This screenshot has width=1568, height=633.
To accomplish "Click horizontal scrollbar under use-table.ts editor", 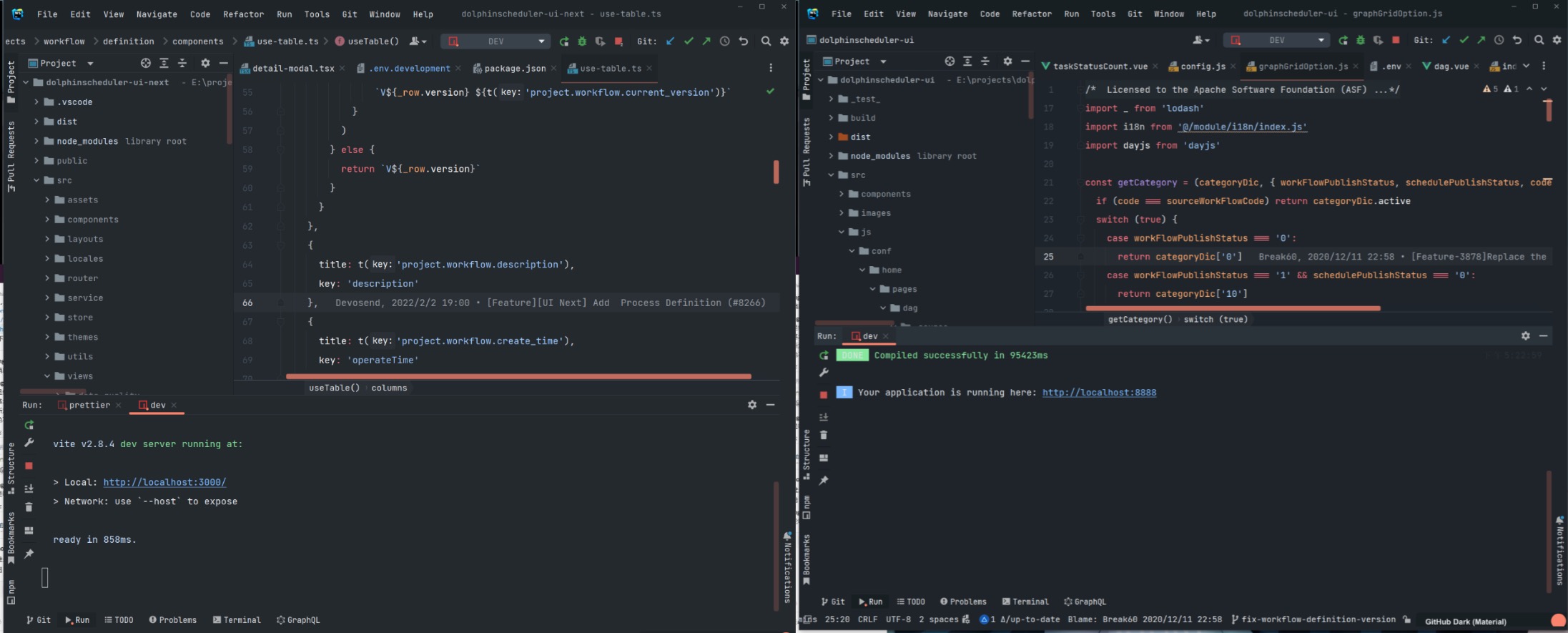I will 518,376.
